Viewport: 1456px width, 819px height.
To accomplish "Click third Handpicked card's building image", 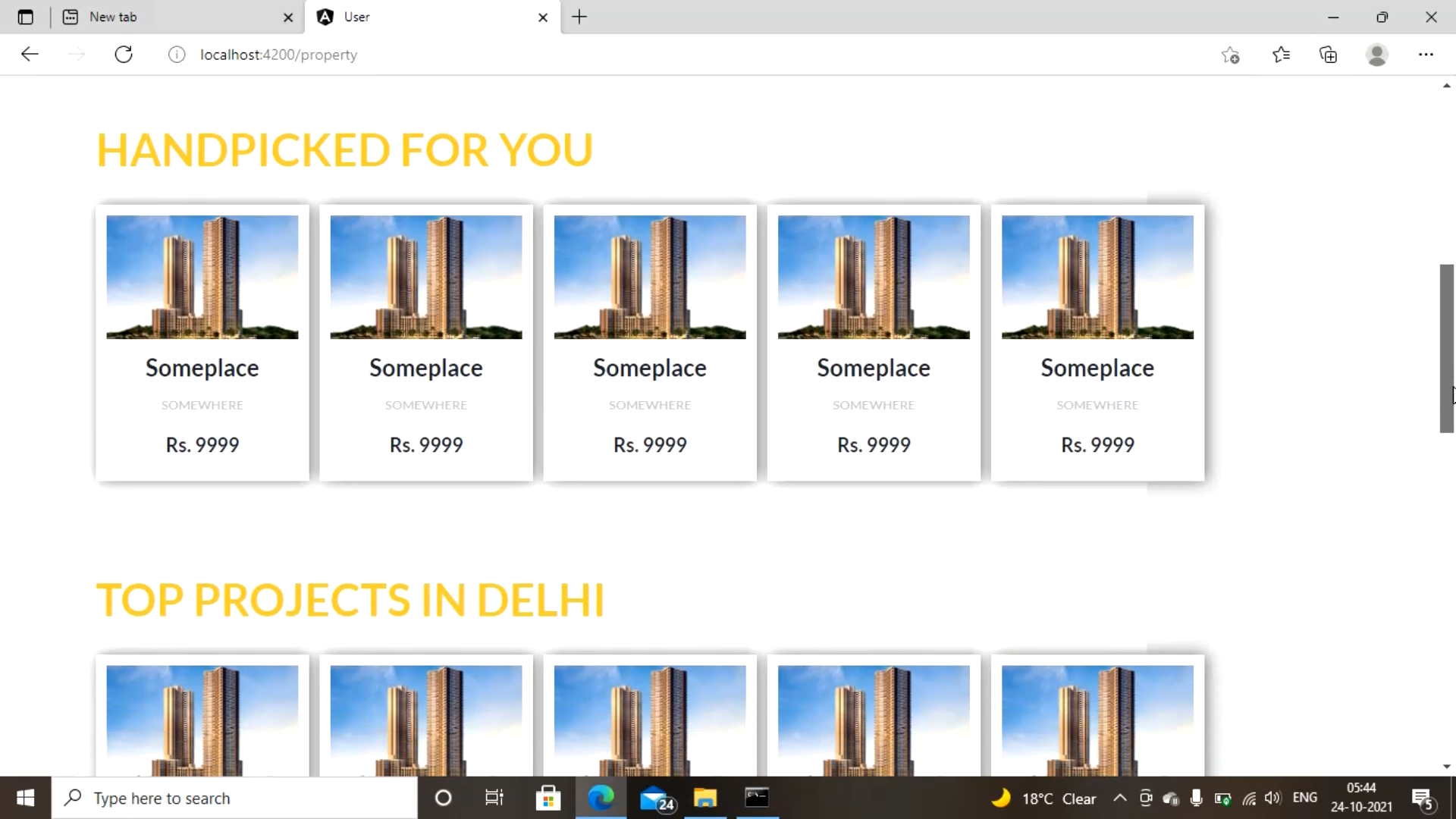I will (x=650, y=277).
